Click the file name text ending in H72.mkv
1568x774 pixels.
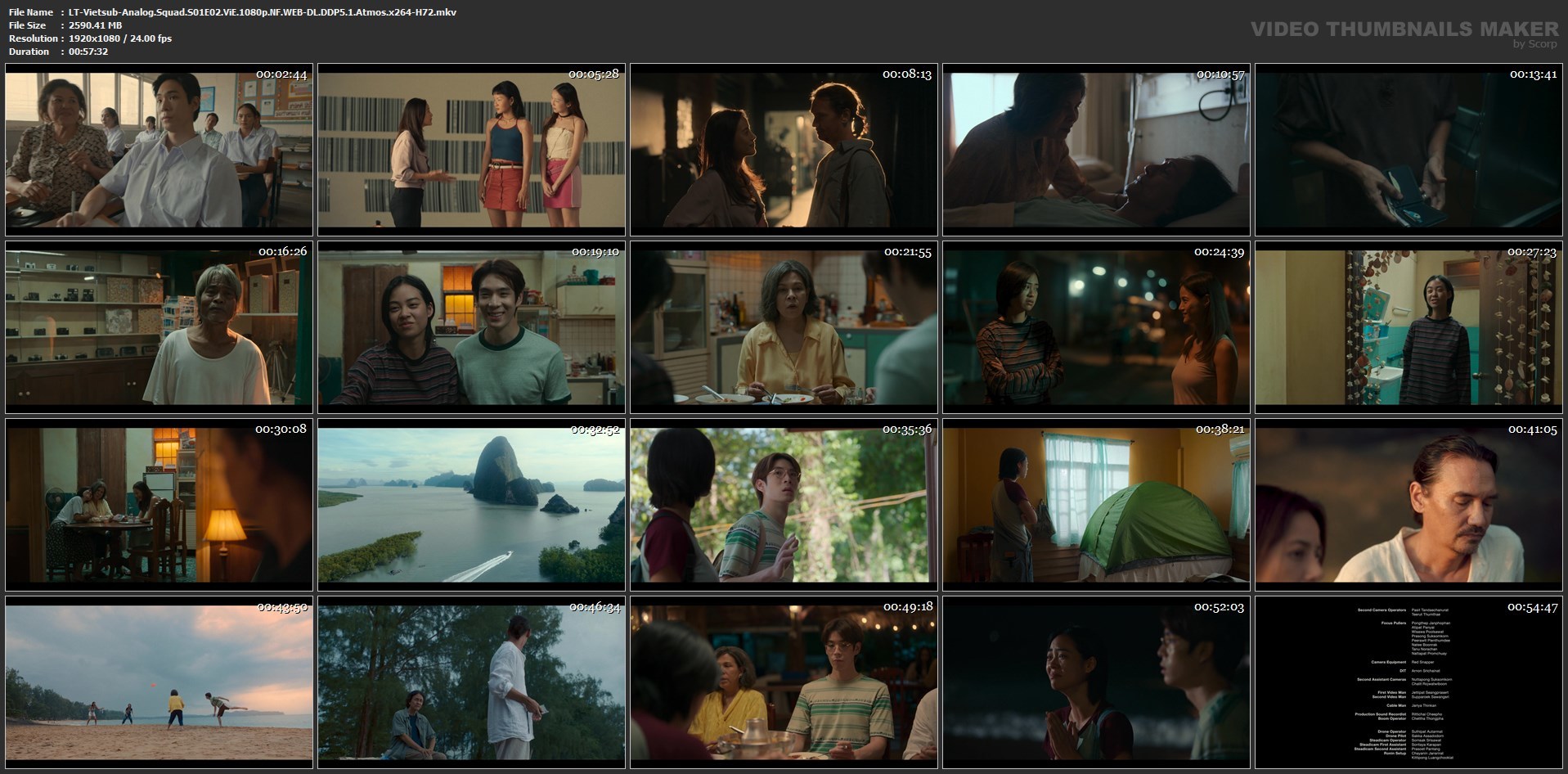tap(263, 12)
